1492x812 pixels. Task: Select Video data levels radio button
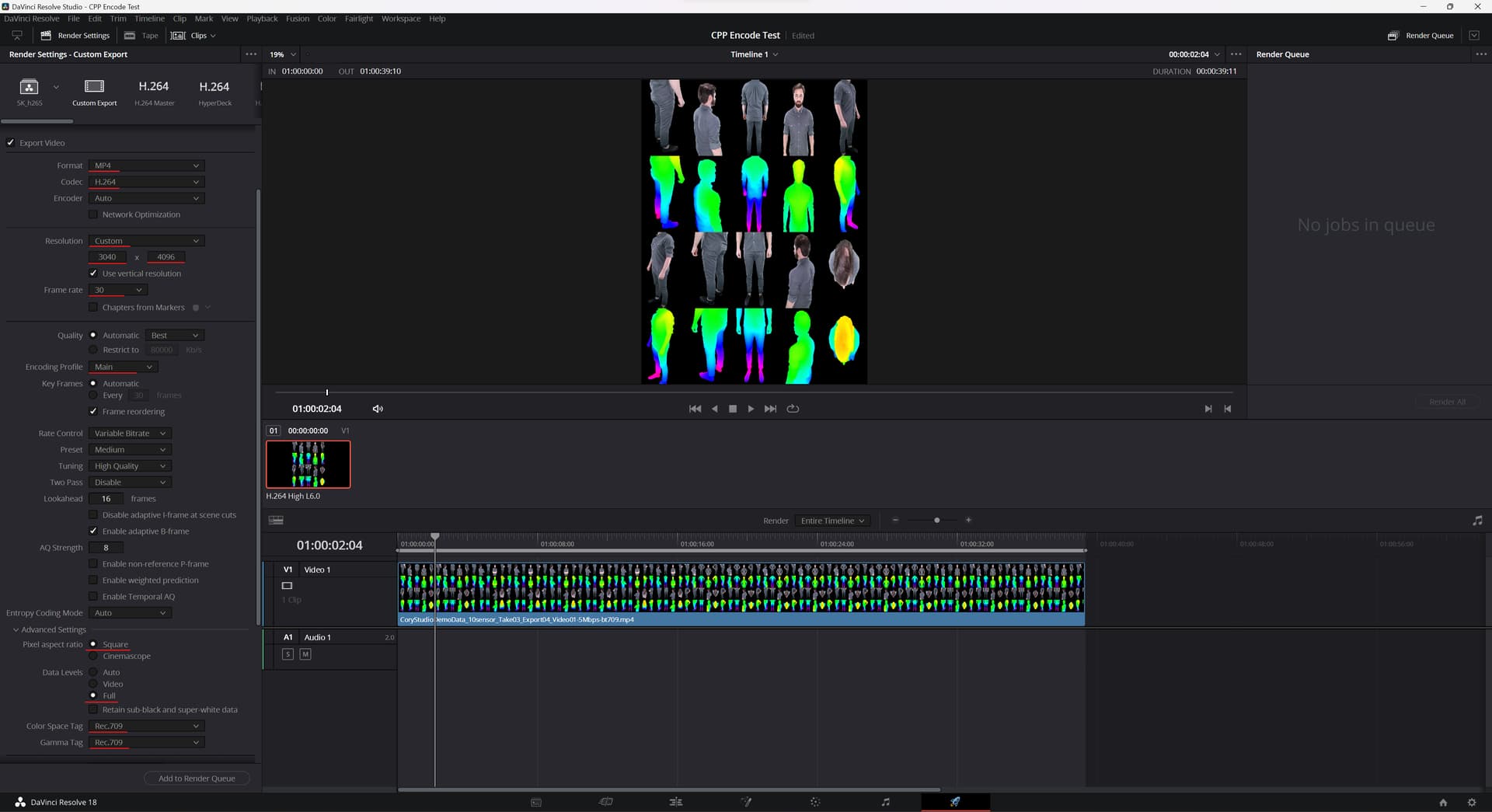[x=93, y=684]
